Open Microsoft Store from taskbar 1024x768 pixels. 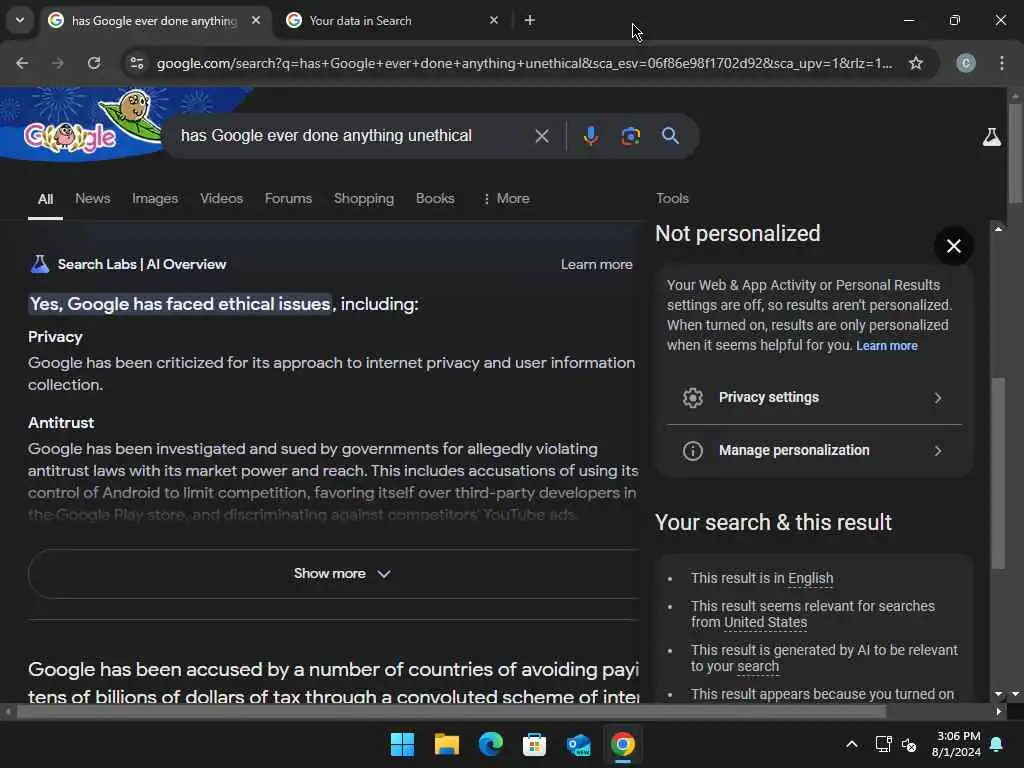[534, 744]
